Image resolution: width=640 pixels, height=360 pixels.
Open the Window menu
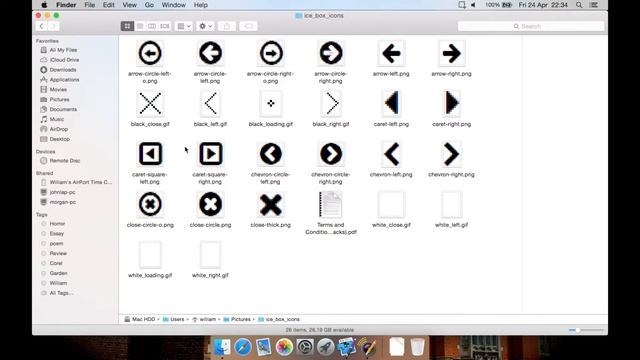point(173,5)
